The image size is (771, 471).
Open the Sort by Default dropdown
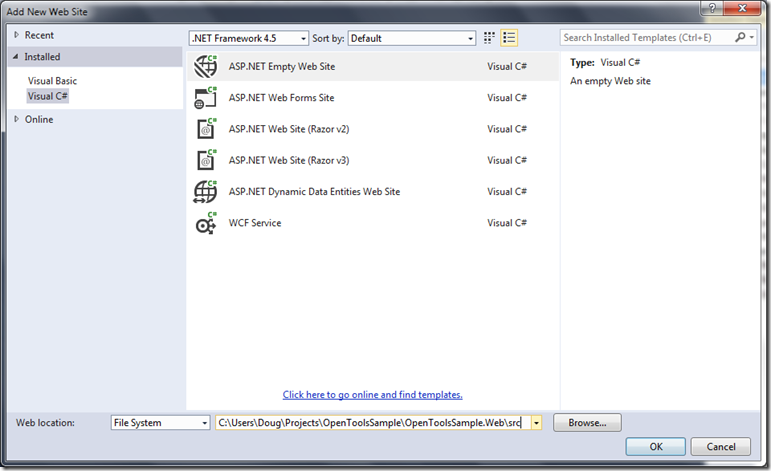pos(412,38)
